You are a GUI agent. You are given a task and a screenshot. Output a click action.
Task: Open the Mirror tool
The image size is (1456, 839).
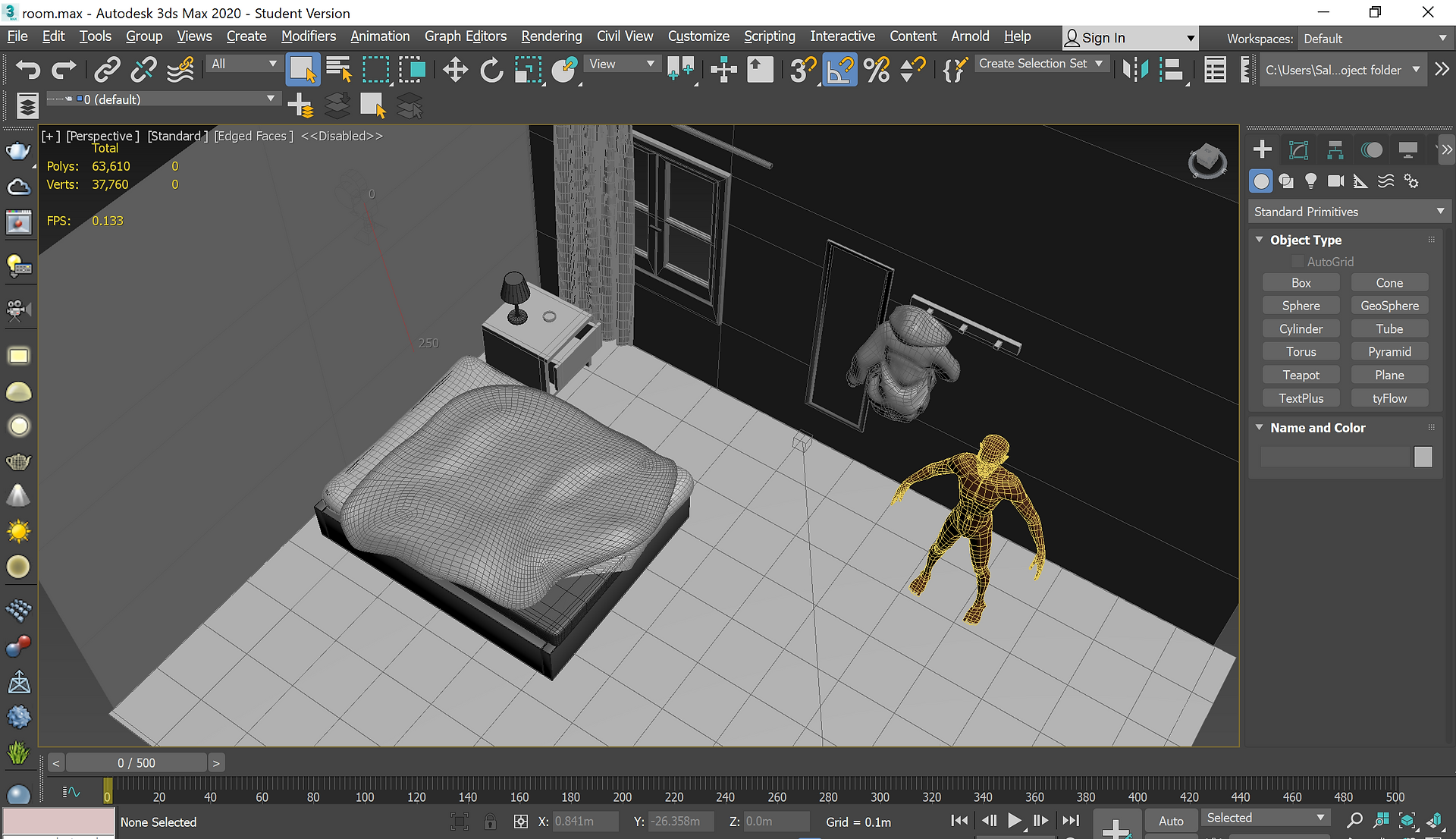(1135, 71)
